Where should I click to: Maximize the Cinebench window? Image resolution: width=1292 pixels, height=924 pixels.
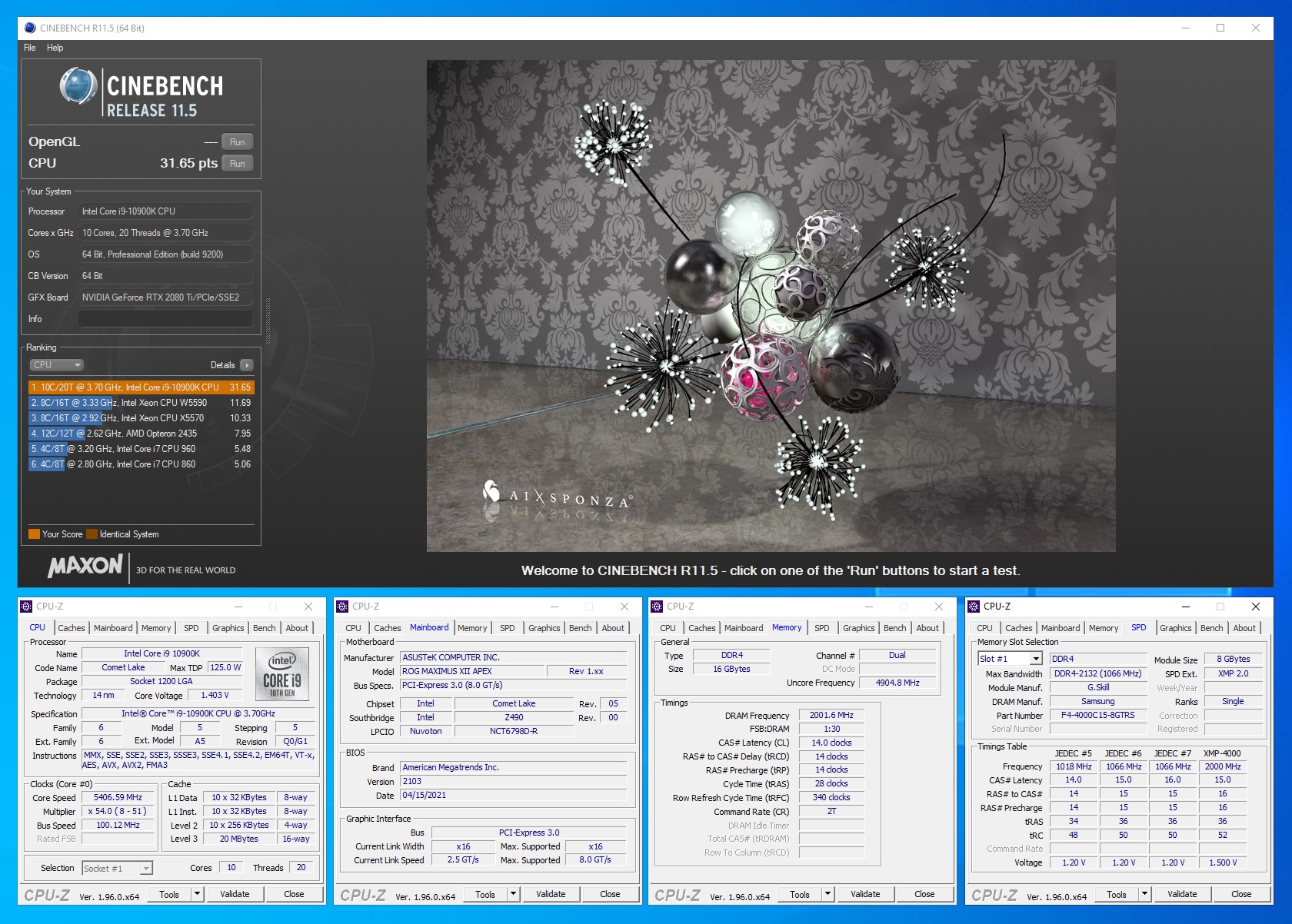click(1220, 28)
